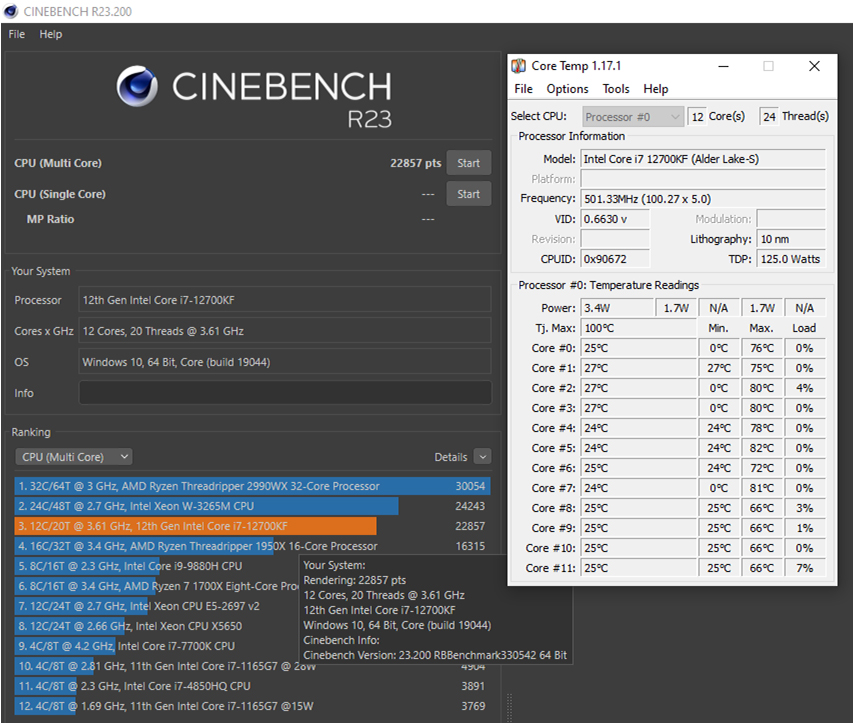Close the Core Temp window
This screenshot has height=723, width=853.
click(814, 66)
